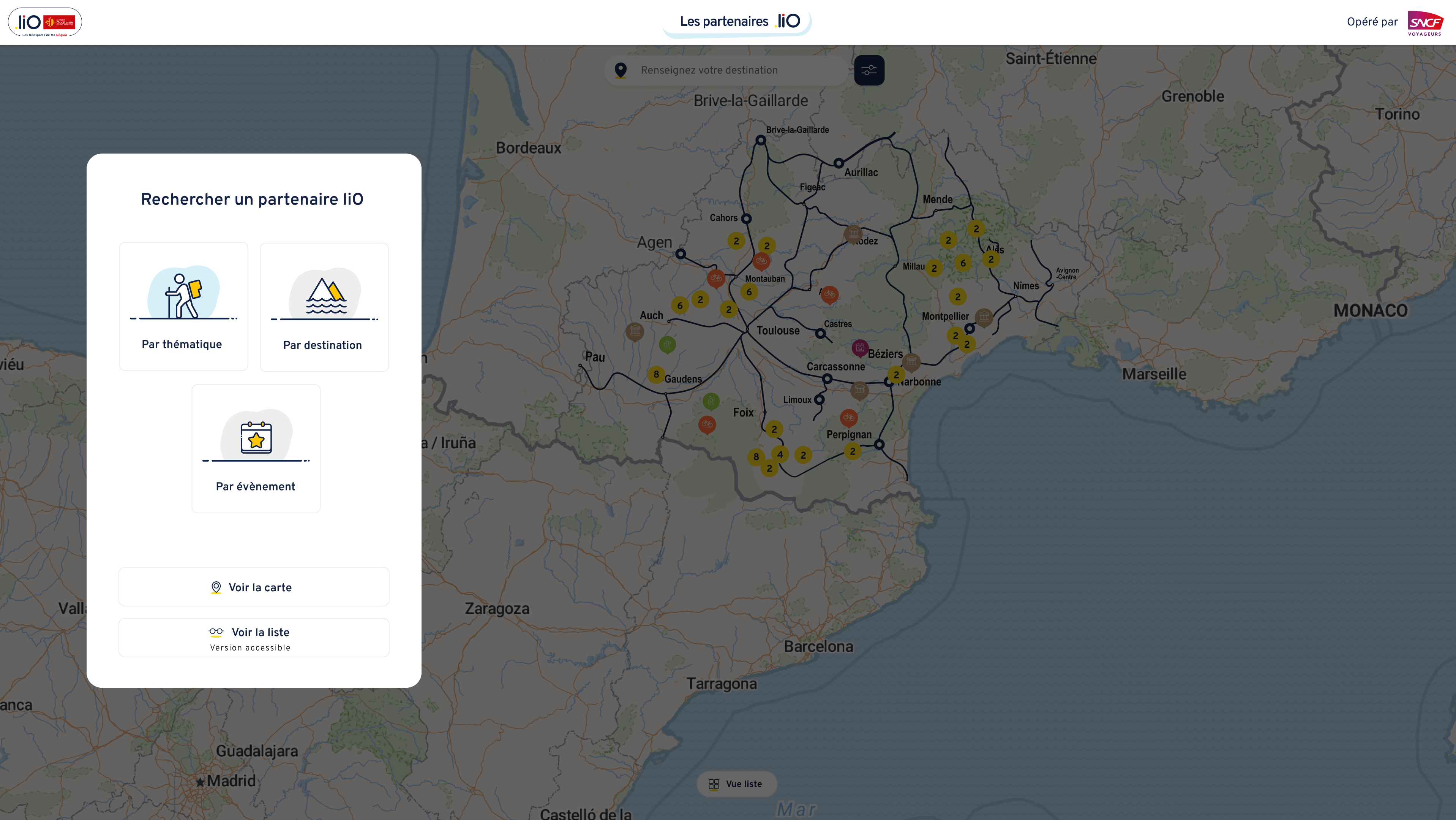Expand the cluster of 8 near Gaudens

tap(655, 374)
